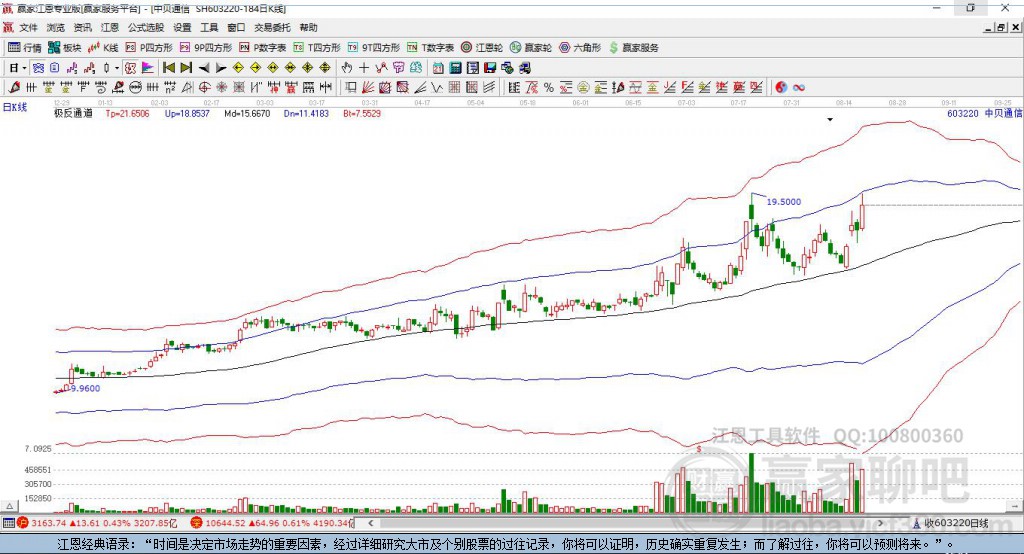Click the 19.5000 high price label
Image resolution: width=1024 pixels, height=554 pixels.
click(x=783, y=202)
